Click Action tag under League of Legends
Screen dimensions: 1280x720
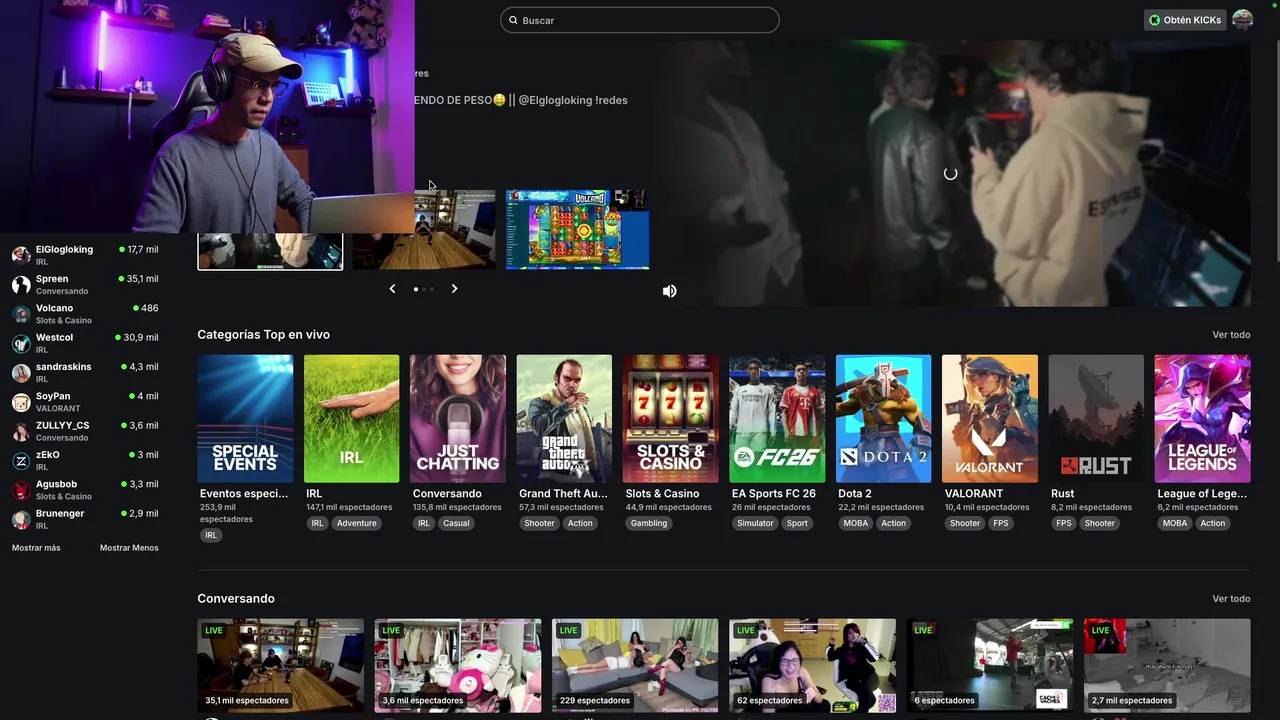(x=1213, y=523)
